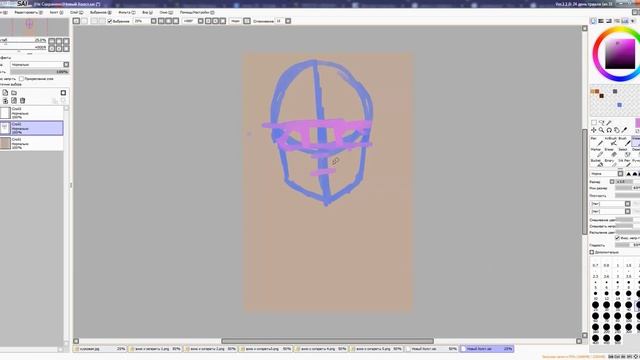Select the rectangular selection tool

[x=594, y=122]
